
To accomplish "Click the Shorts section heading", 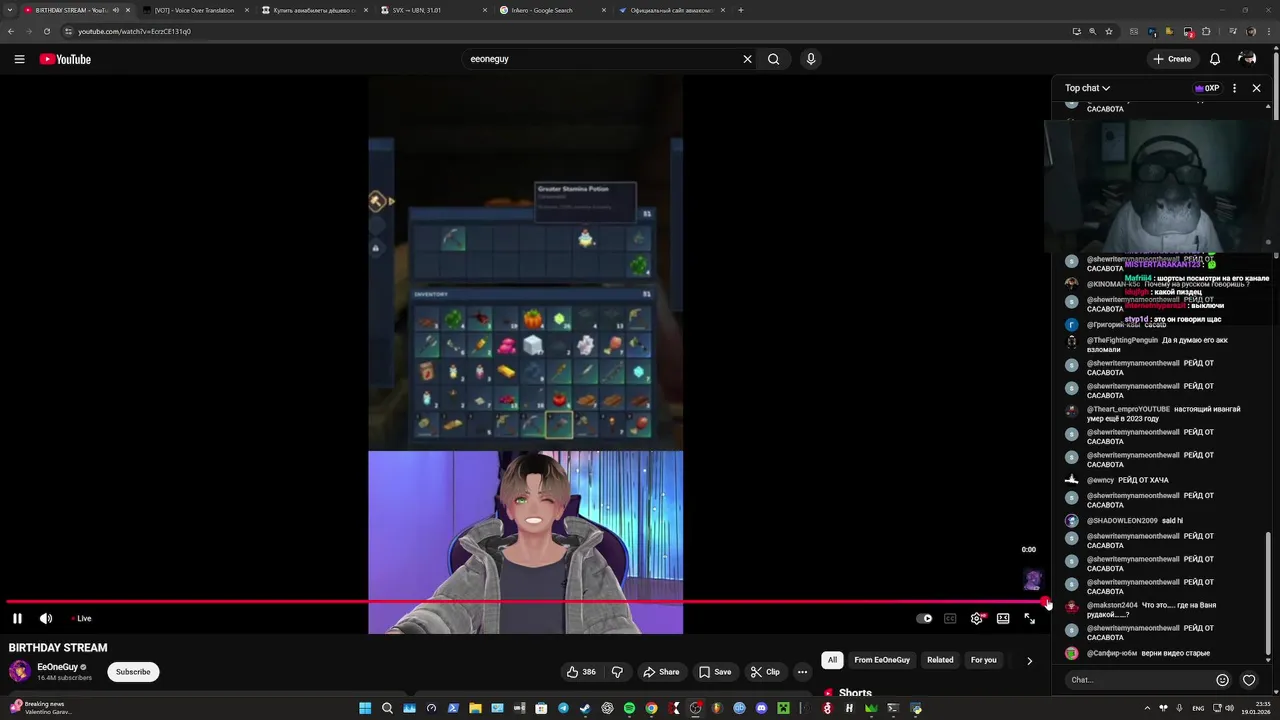I will pyautogui.click(x=855, y=693).
